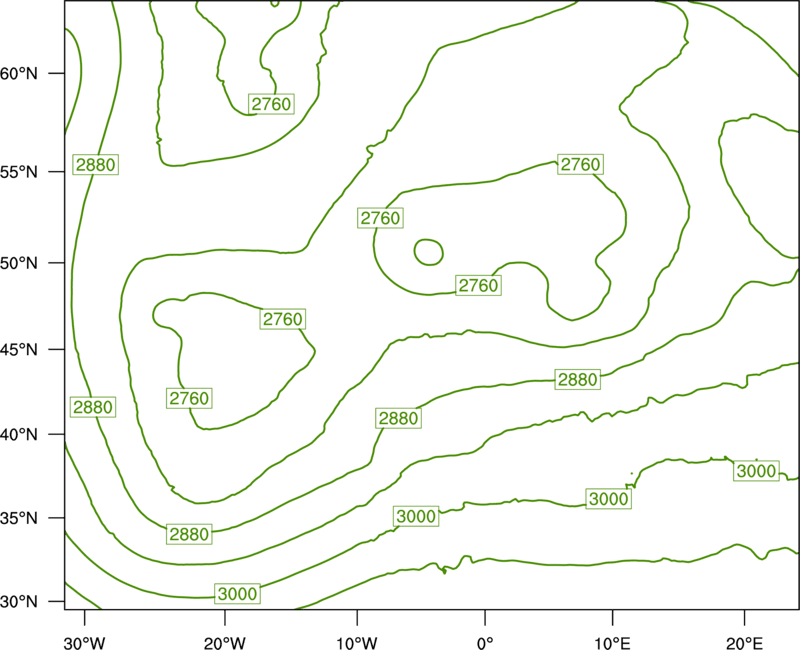Click the 2760 contour label closest to 60°N

pos(271,104)
